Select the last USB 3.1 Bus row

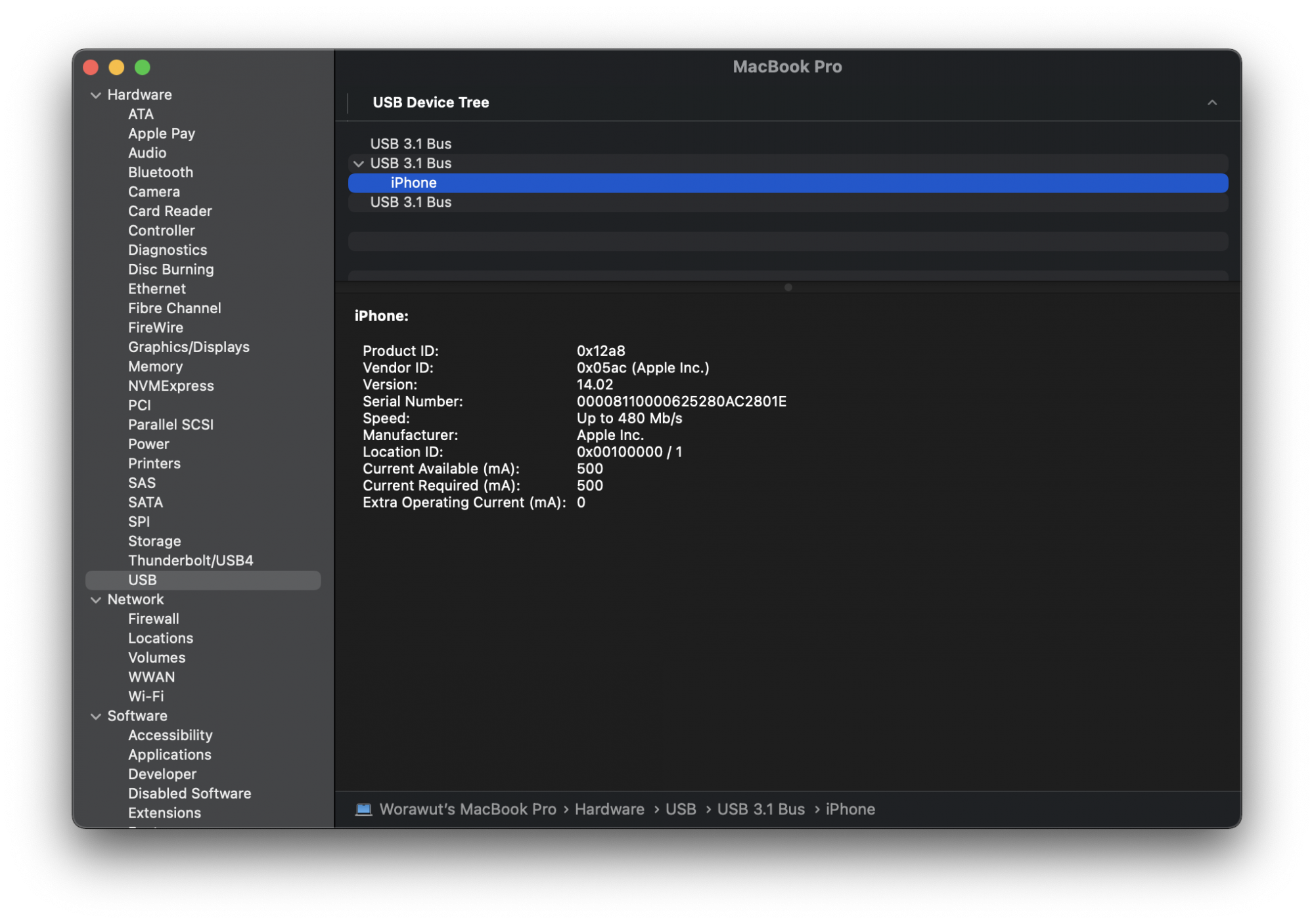[x=788, y=202]
